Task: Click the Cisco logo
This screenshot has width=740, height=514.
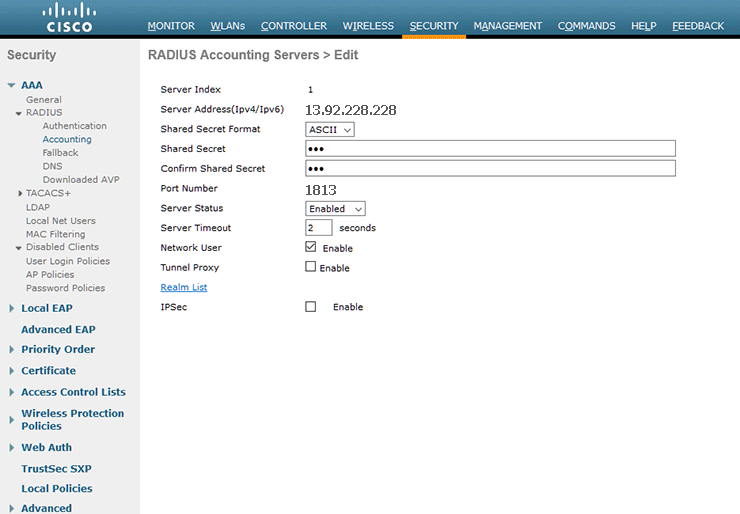Action: click(69, 19)
